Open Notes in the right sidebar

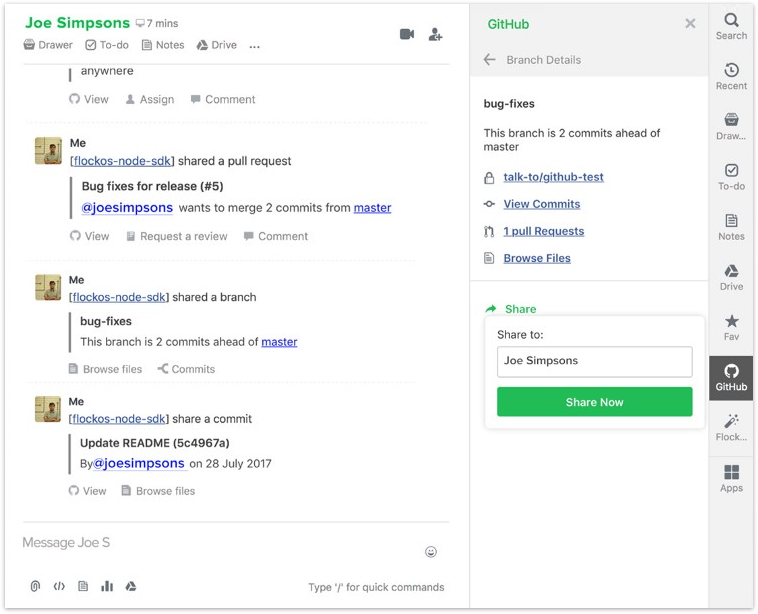(731, 228)
